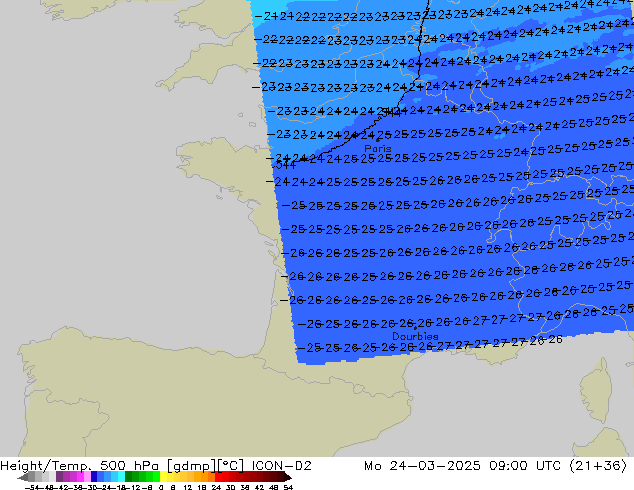634x490 pixels.
Task: Select the bright magenta legend swatch
Action: tap(80, 477)
